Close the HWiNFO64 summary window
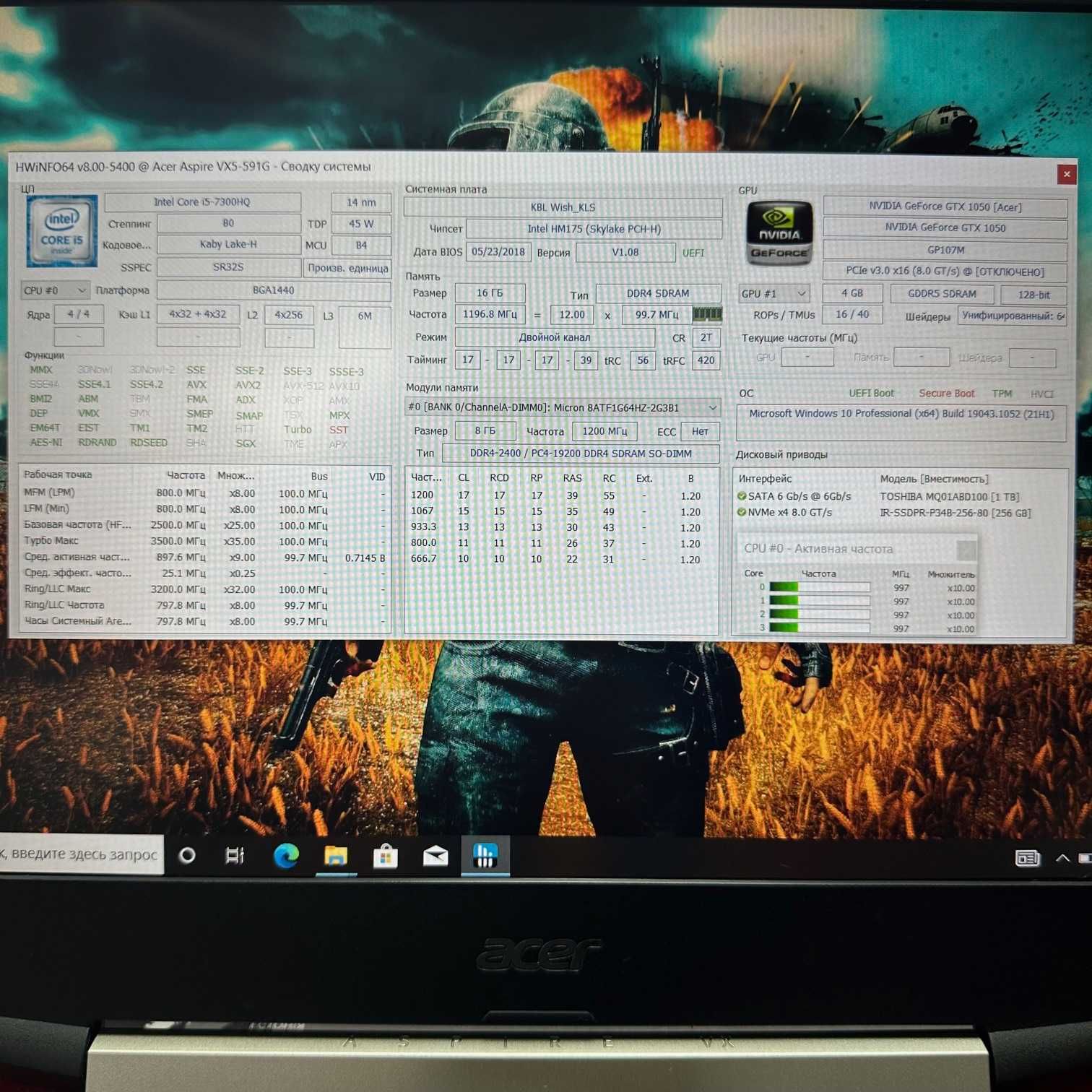 pyautogui.click(x=1066, y=174)
